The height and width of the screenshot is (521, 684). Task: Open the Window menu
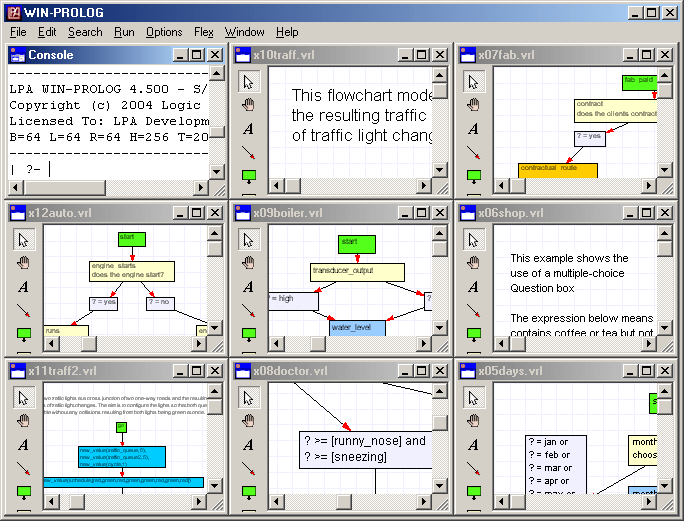244,32
